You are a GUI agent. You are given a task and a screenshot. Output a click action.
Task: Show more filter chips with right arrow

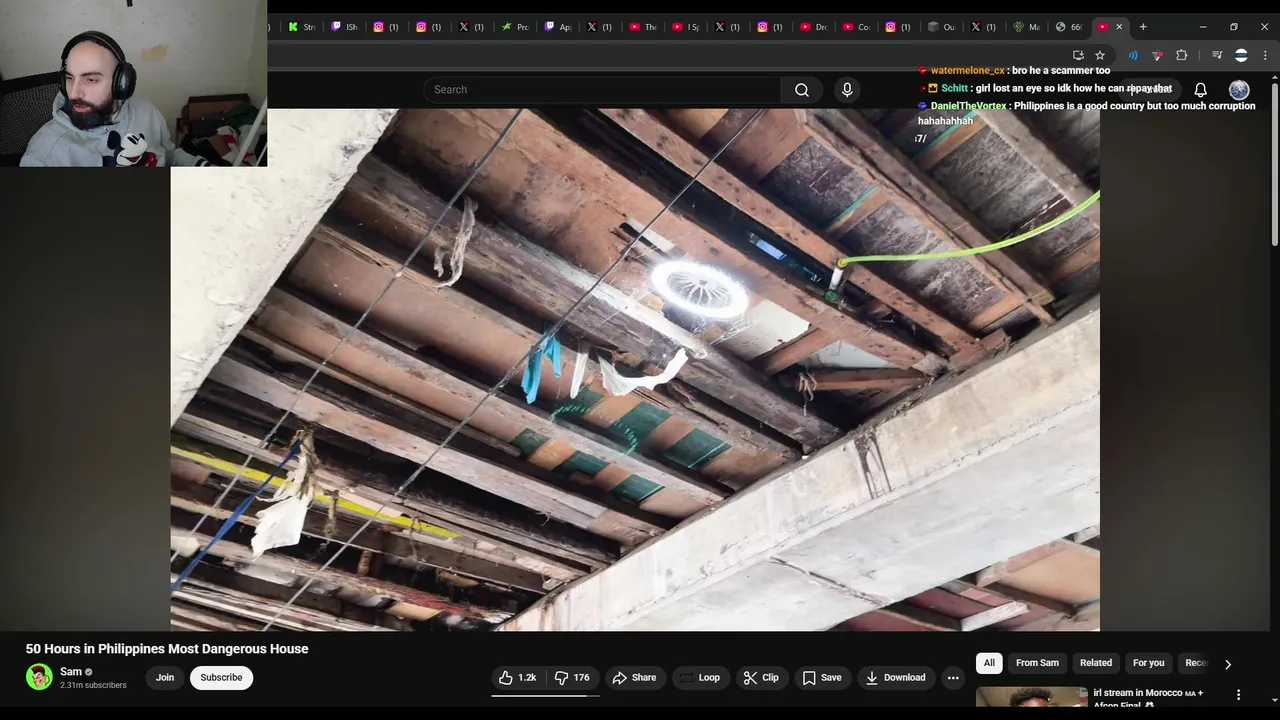pos(1228,664)
